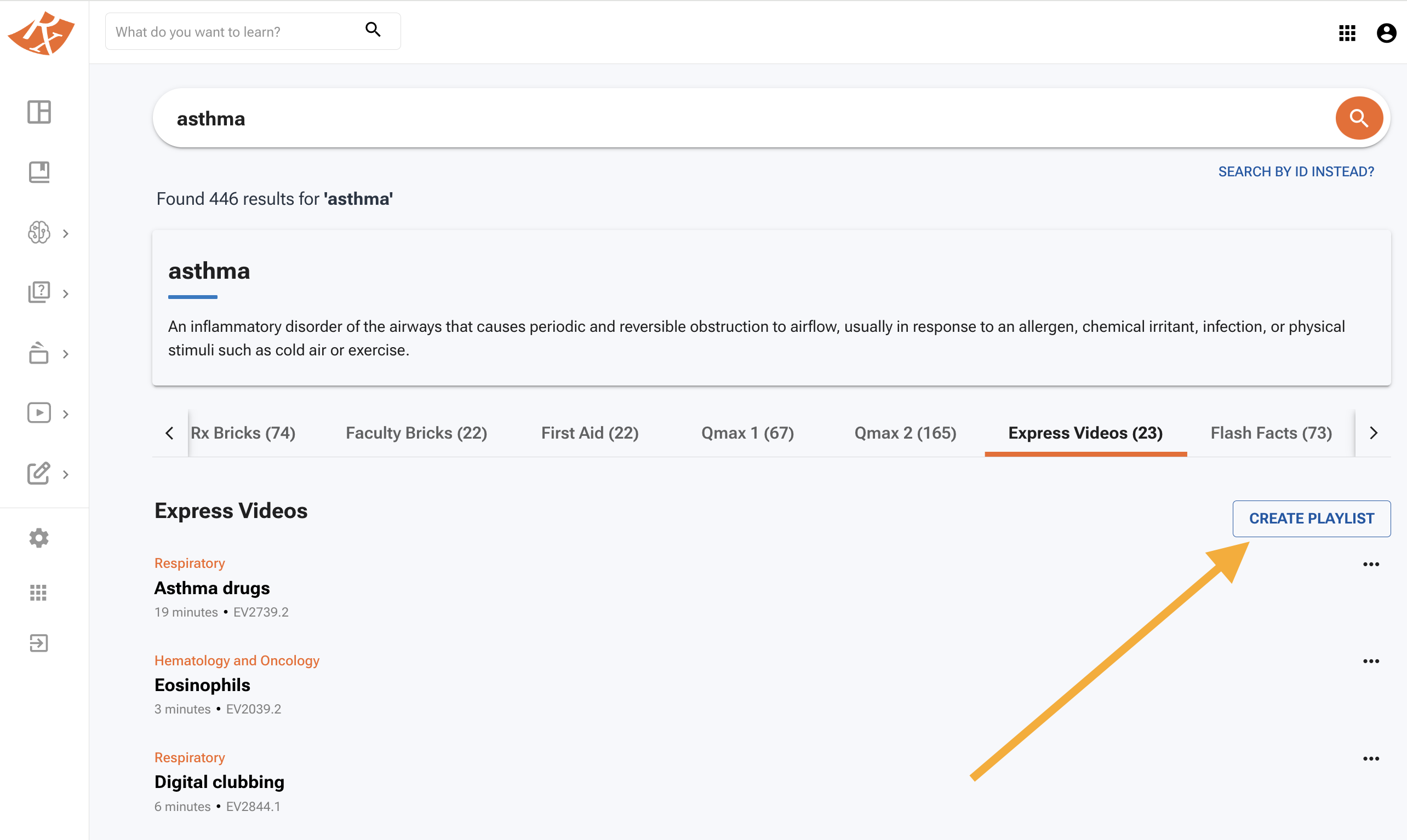
Task: Open options menu for Asthma drugs video
Action: (1371, 563)
